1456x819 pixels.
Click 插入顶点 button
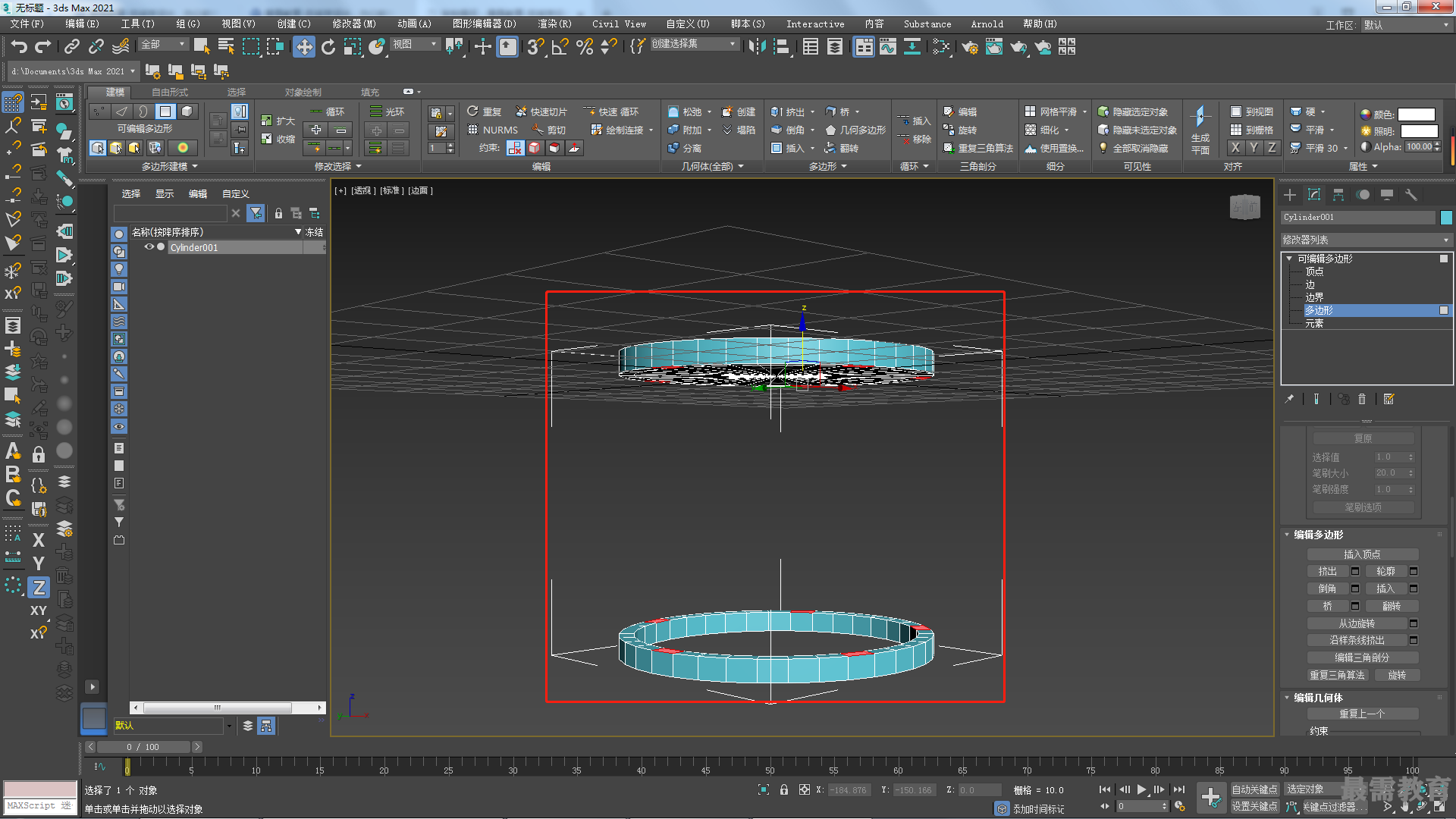1363,554
